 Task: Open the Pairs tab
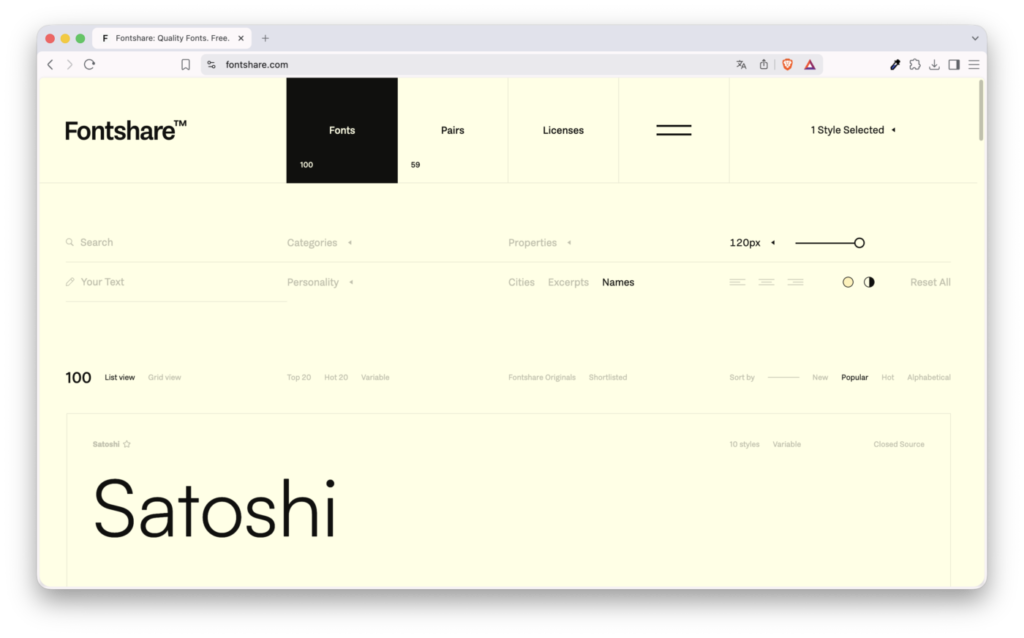(x=452, y=130)
